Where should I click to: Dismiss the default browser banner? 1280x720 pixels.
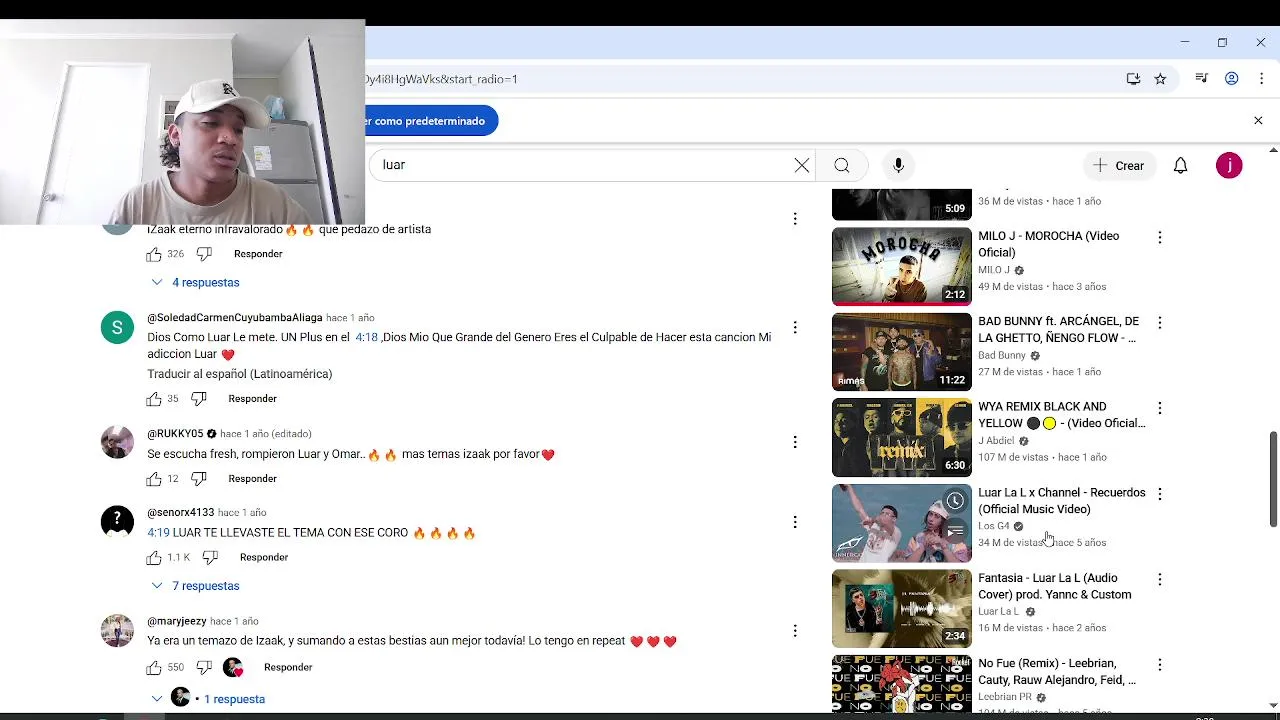1258,121
